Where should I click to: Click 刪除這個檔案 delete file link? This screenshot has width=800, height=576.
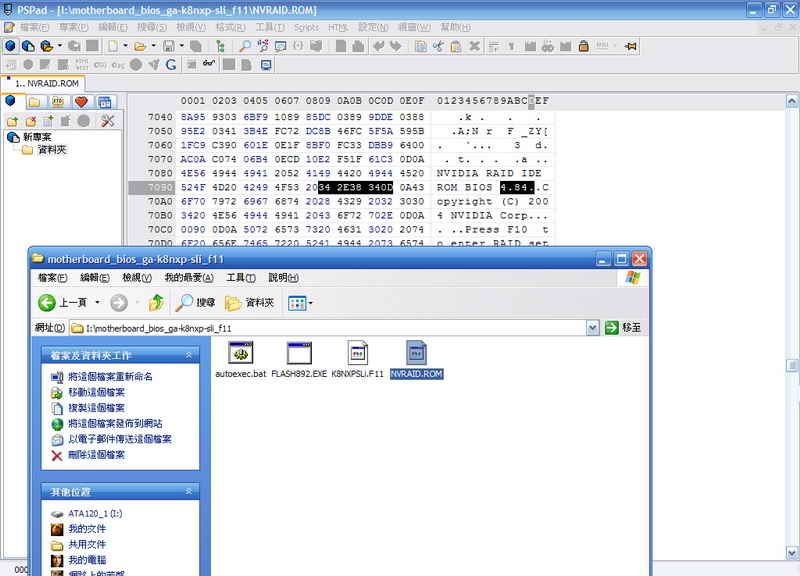point(95,455)
